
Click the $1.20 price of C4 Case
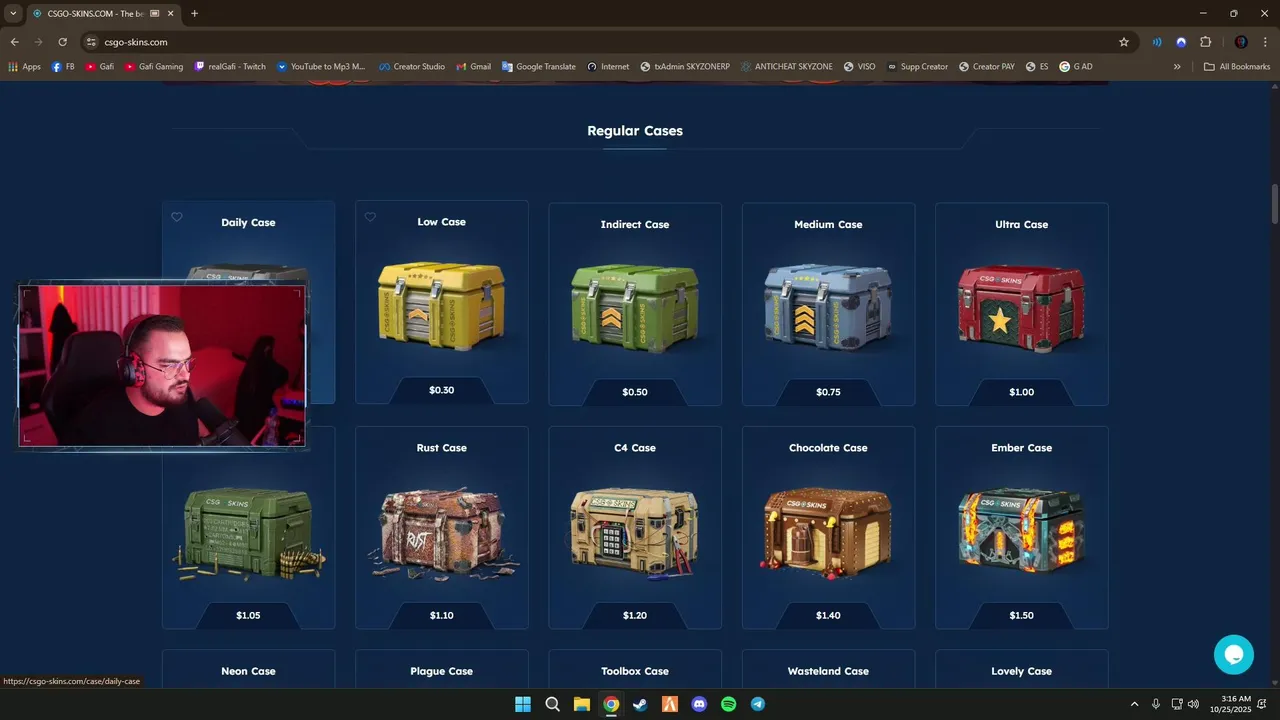point(635,615)
